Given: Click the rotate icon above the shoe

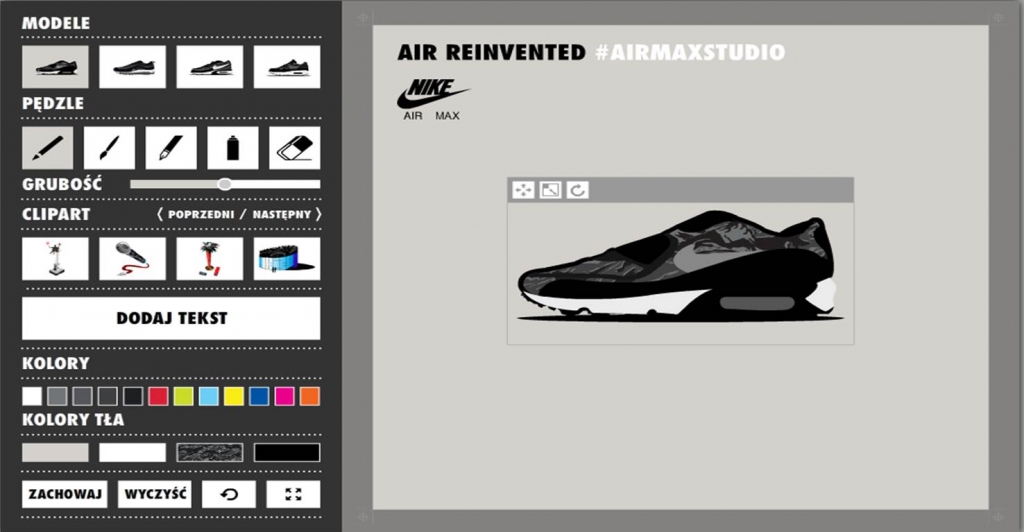Looking at the screenshot, I should 577,190.
